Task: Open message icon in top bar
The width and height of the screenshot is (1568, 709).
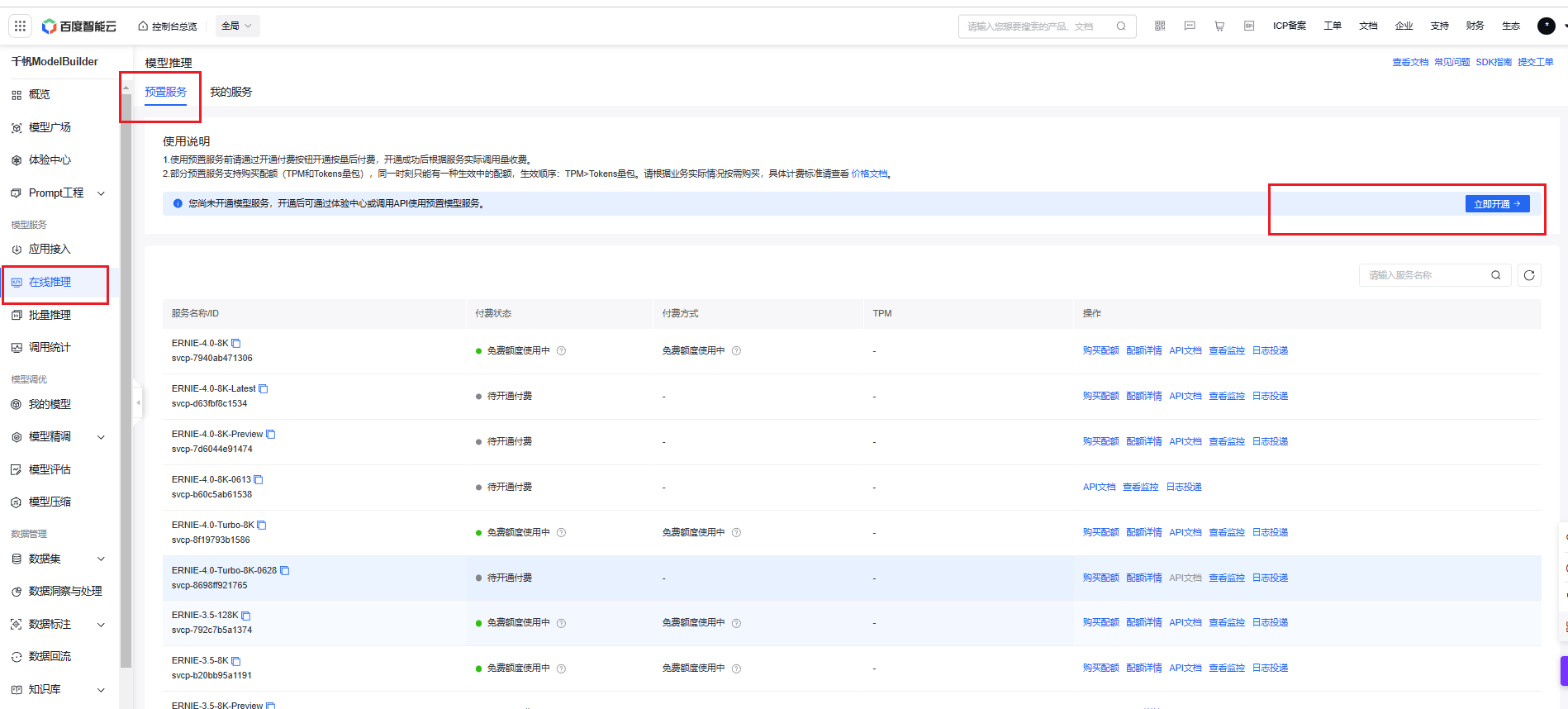Action: [1190, 26]
